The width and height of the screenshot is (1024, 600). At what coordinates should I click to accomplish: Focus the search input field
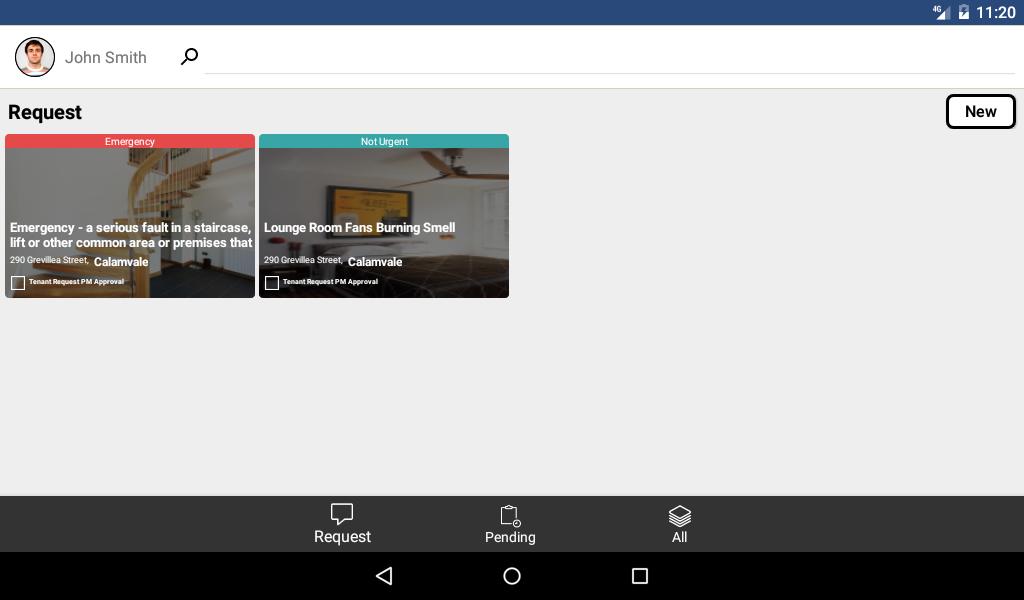point(609,57)
